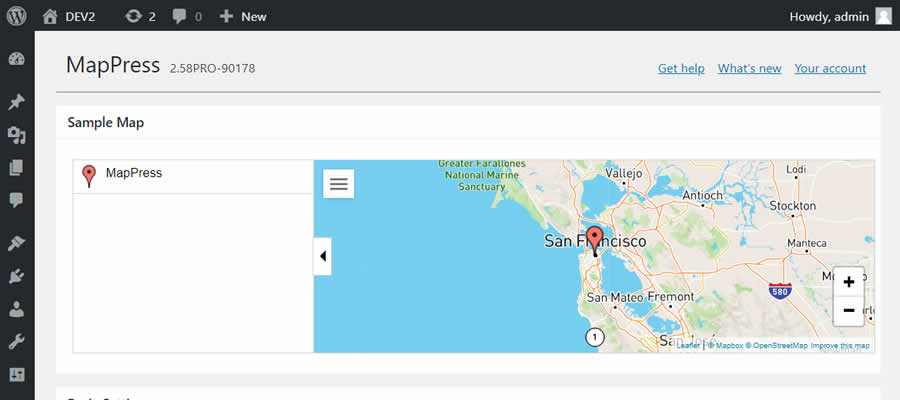Screen dimensions: 900x400
Task: Click the San Mateo map label
Action: 615,297
